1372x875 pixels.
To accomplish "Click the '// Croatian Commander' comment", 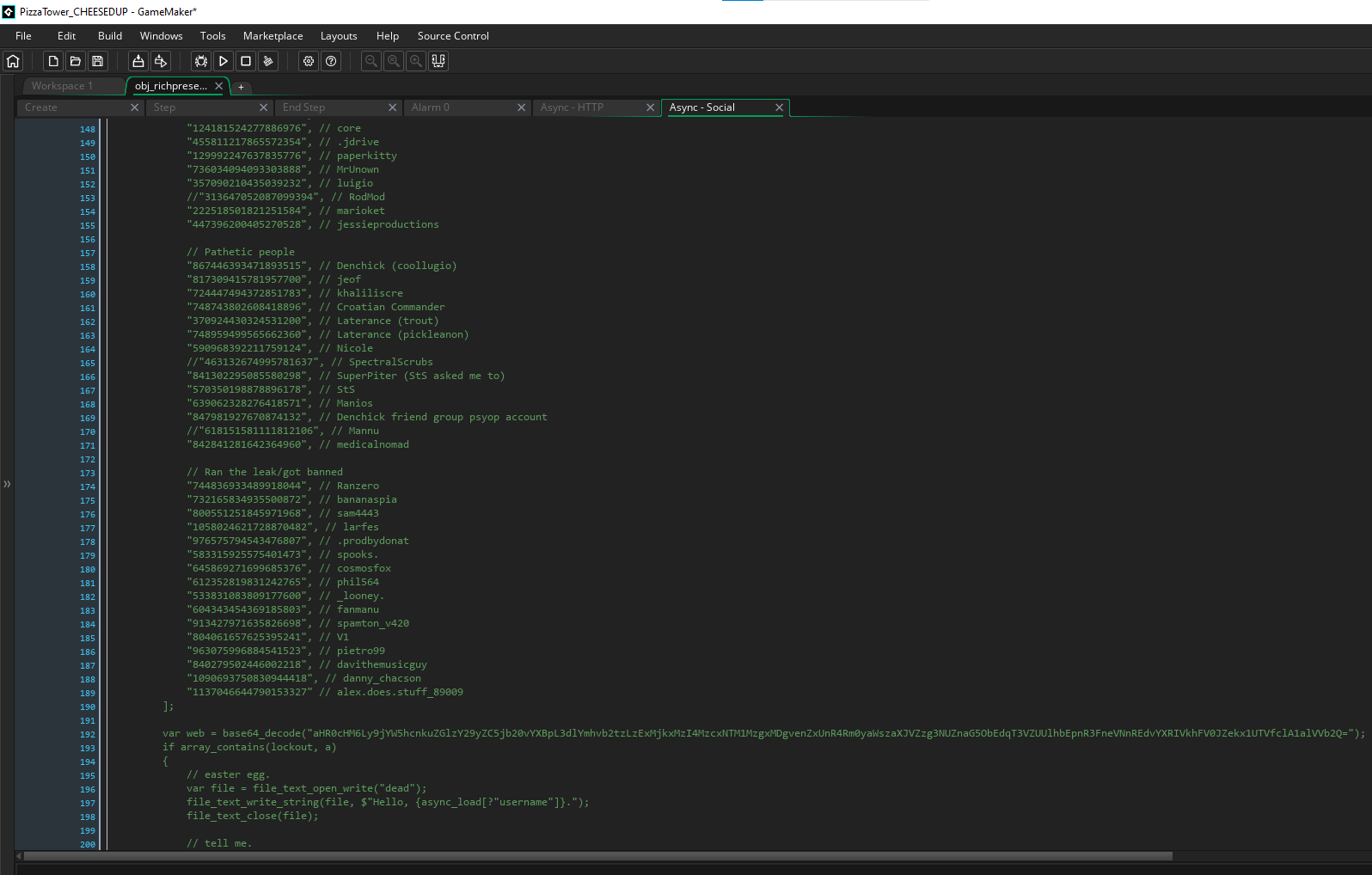I will click(x=383, y=307).
